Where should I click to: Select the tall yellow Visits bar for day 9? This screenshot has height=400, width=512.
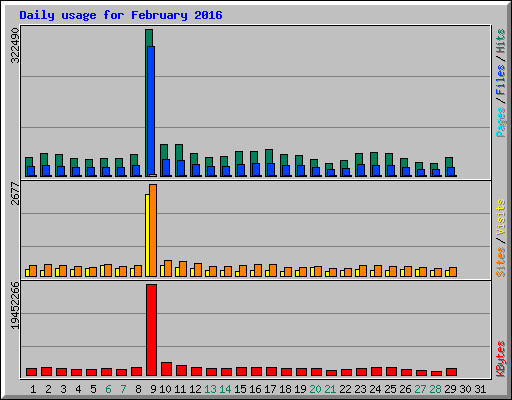tap(147, 235)
